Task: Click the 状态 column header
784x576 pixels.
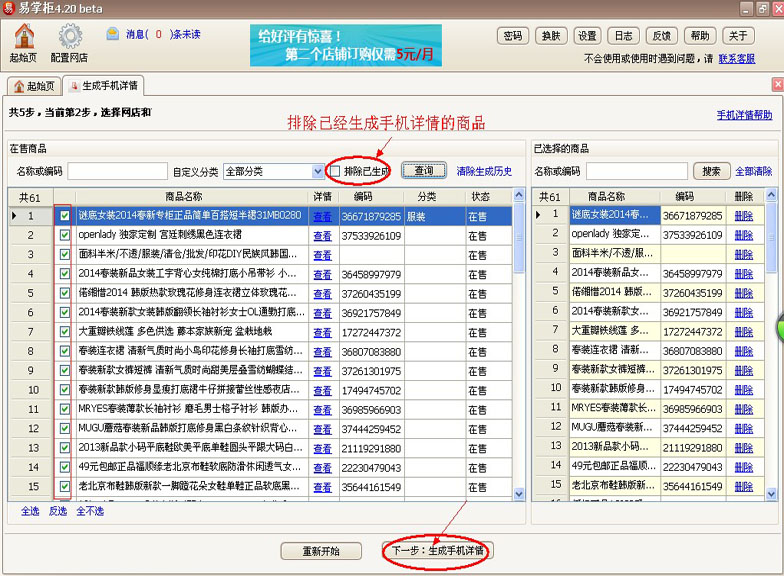Action: [x=480, y=196]
